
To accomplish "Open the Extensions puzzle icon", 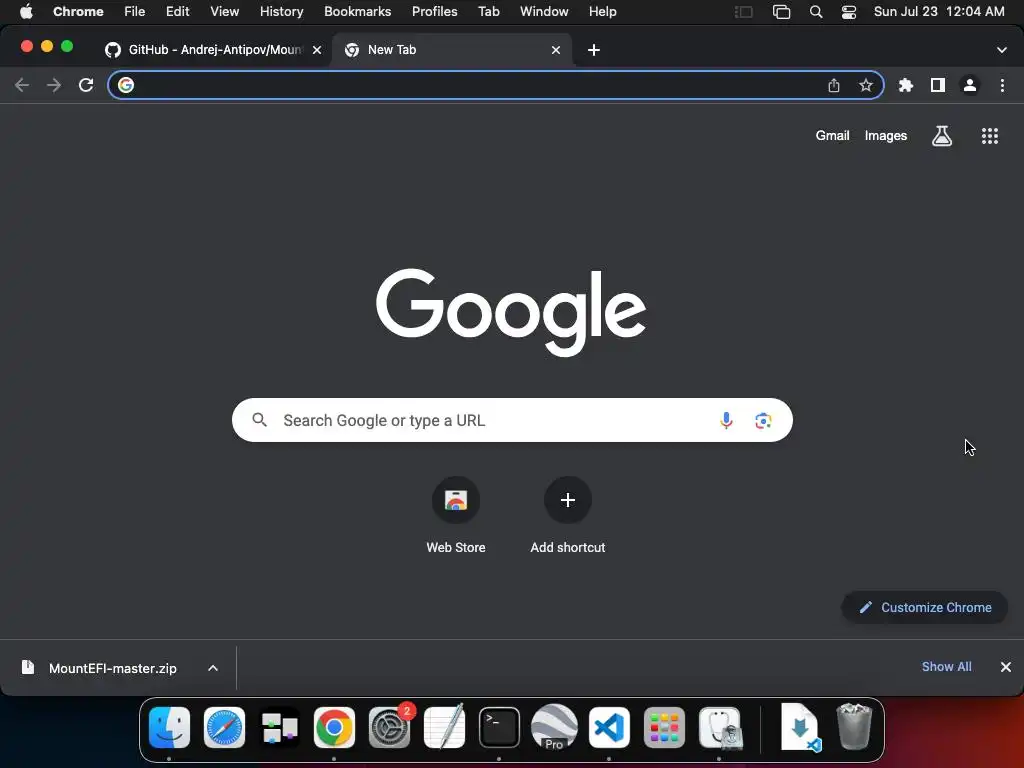I will (905, 85).
